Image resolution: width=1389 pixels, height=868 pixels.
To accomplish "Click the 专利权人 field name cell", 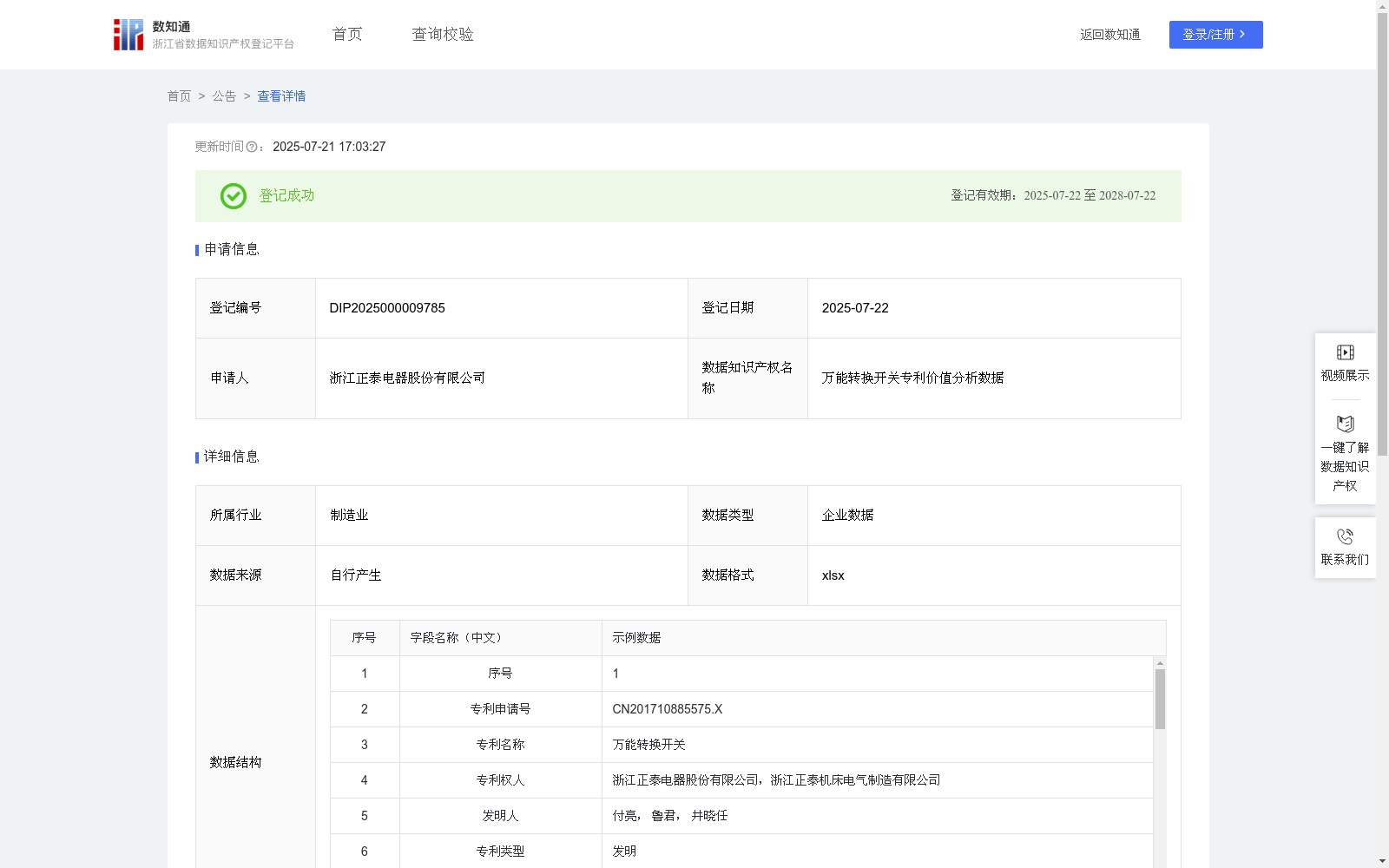I will [500, 780].
